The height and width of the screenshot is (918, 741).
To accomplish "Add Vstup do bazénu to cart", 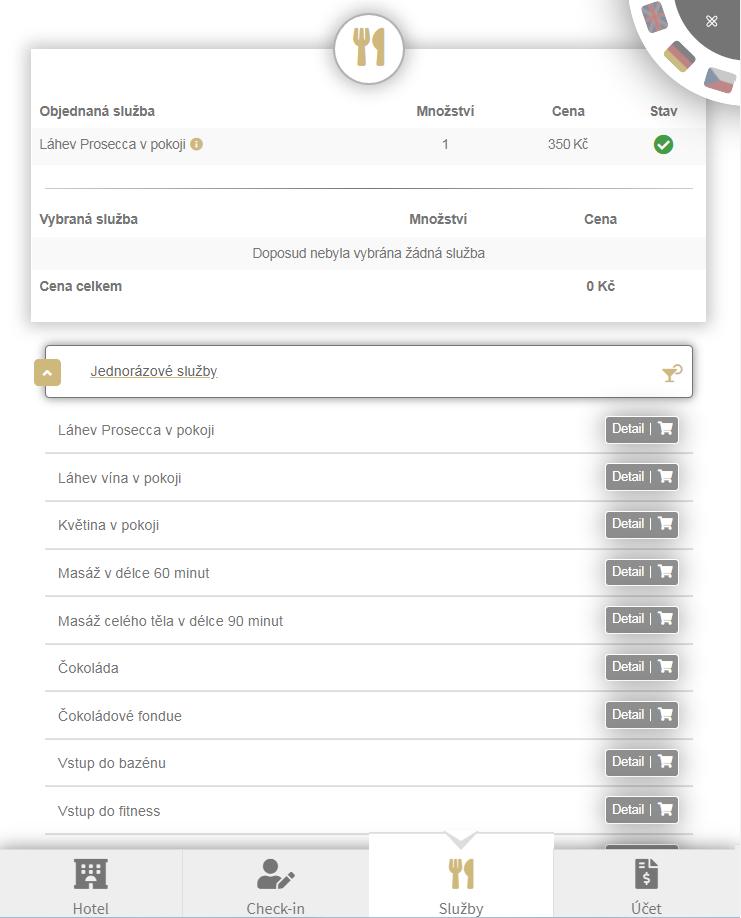I will [665, 762].
